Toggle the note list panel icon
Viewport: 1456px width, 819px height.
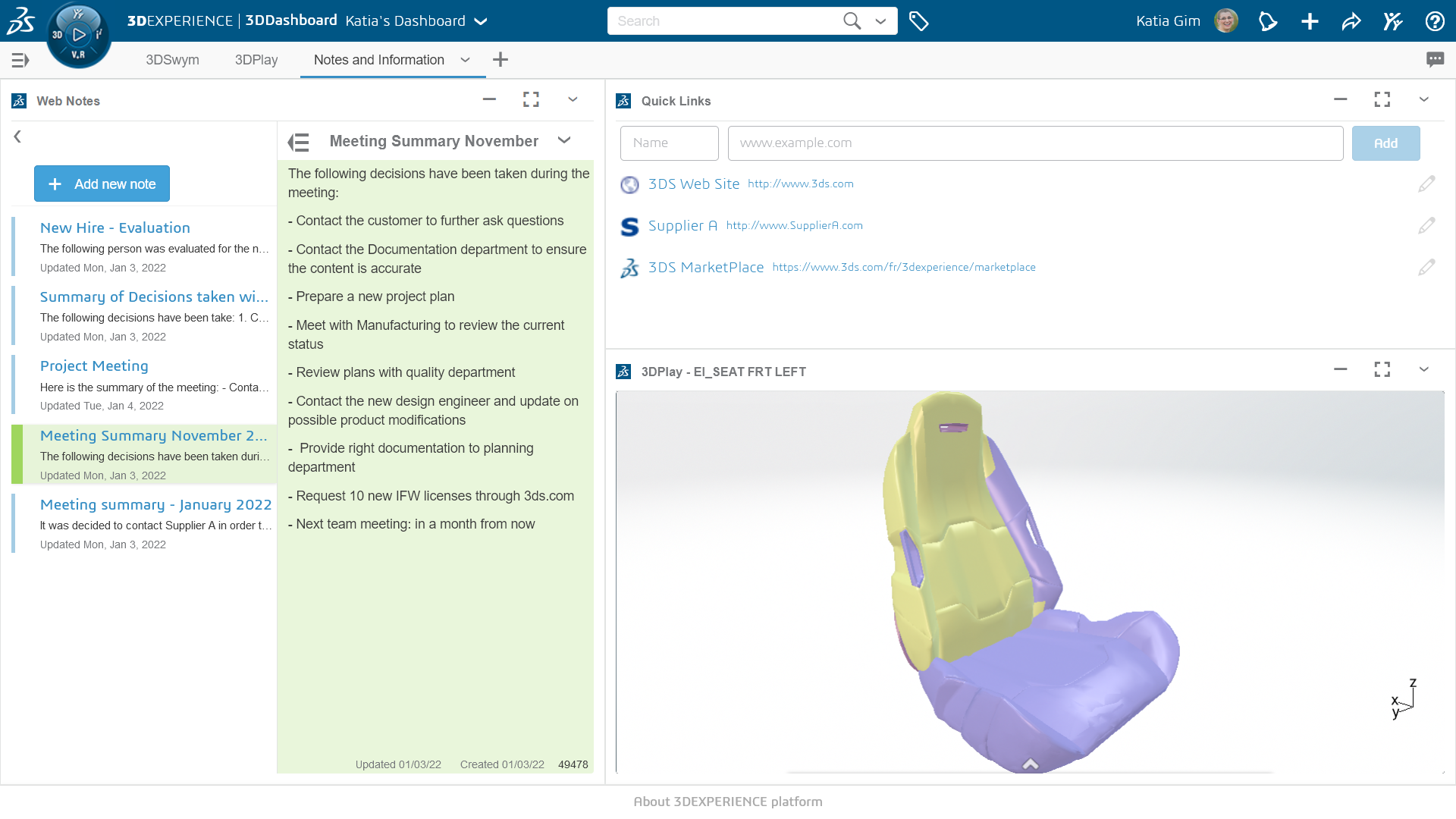pyautogui.click(x=299, y=142)
